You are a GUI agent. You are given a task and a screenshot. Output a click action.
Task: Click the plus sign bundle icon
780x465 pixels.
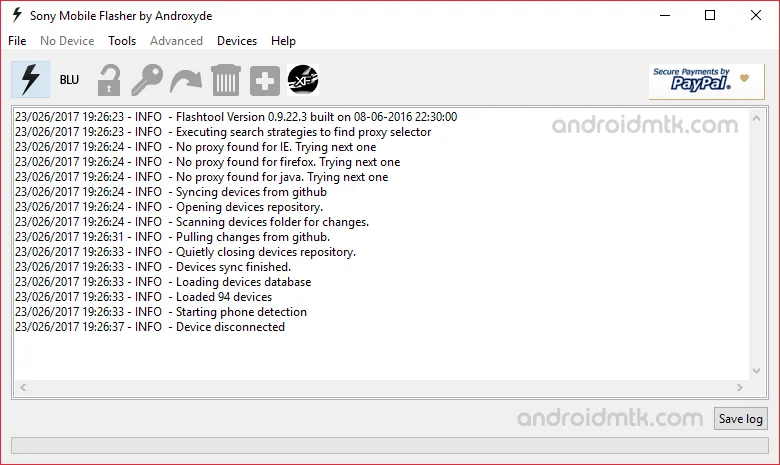264,80
